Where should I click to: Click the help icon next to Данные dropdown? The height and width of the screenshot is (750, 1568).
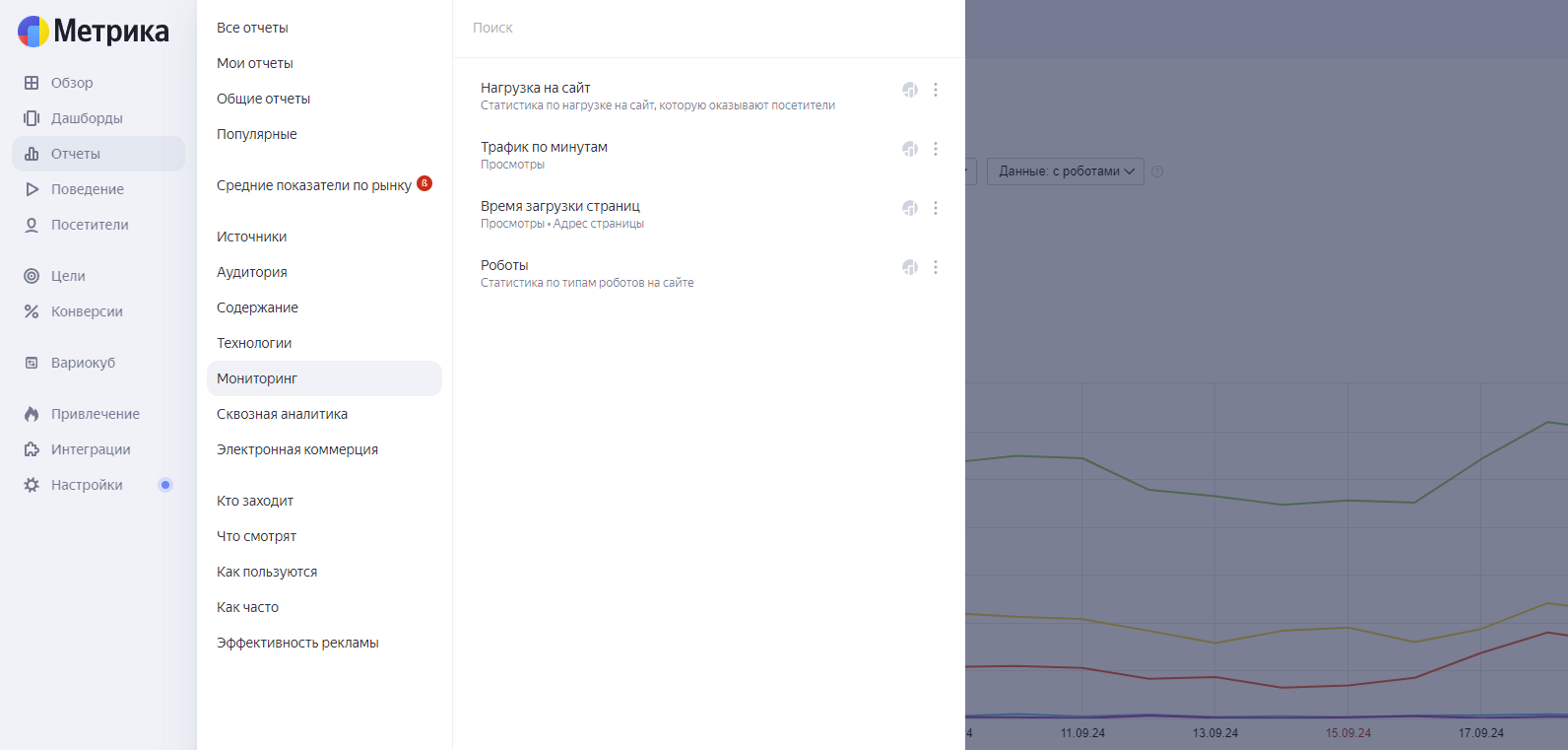click(x=1157, y=171)
